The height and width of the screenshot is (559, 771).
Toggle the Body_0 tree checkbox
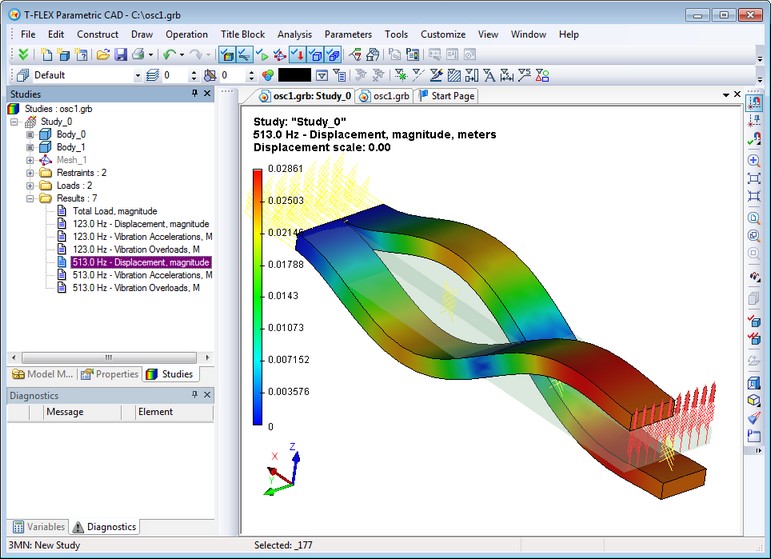coord(30,134)
